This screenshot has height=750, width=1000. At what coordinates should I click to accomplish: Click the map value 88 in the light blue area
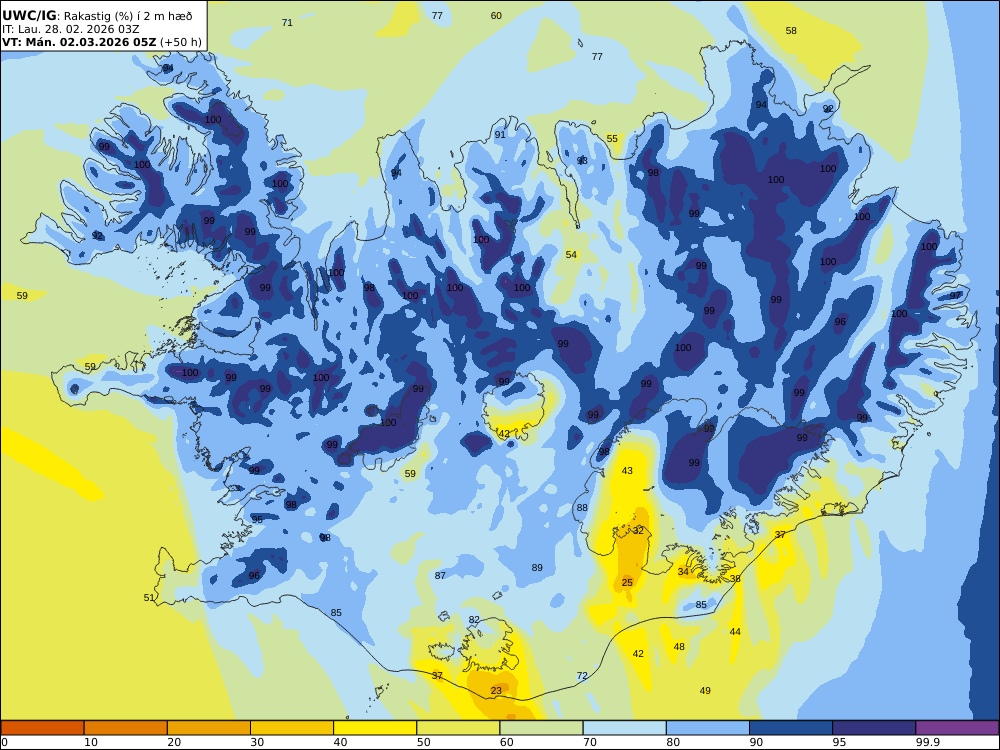point(582,508)
